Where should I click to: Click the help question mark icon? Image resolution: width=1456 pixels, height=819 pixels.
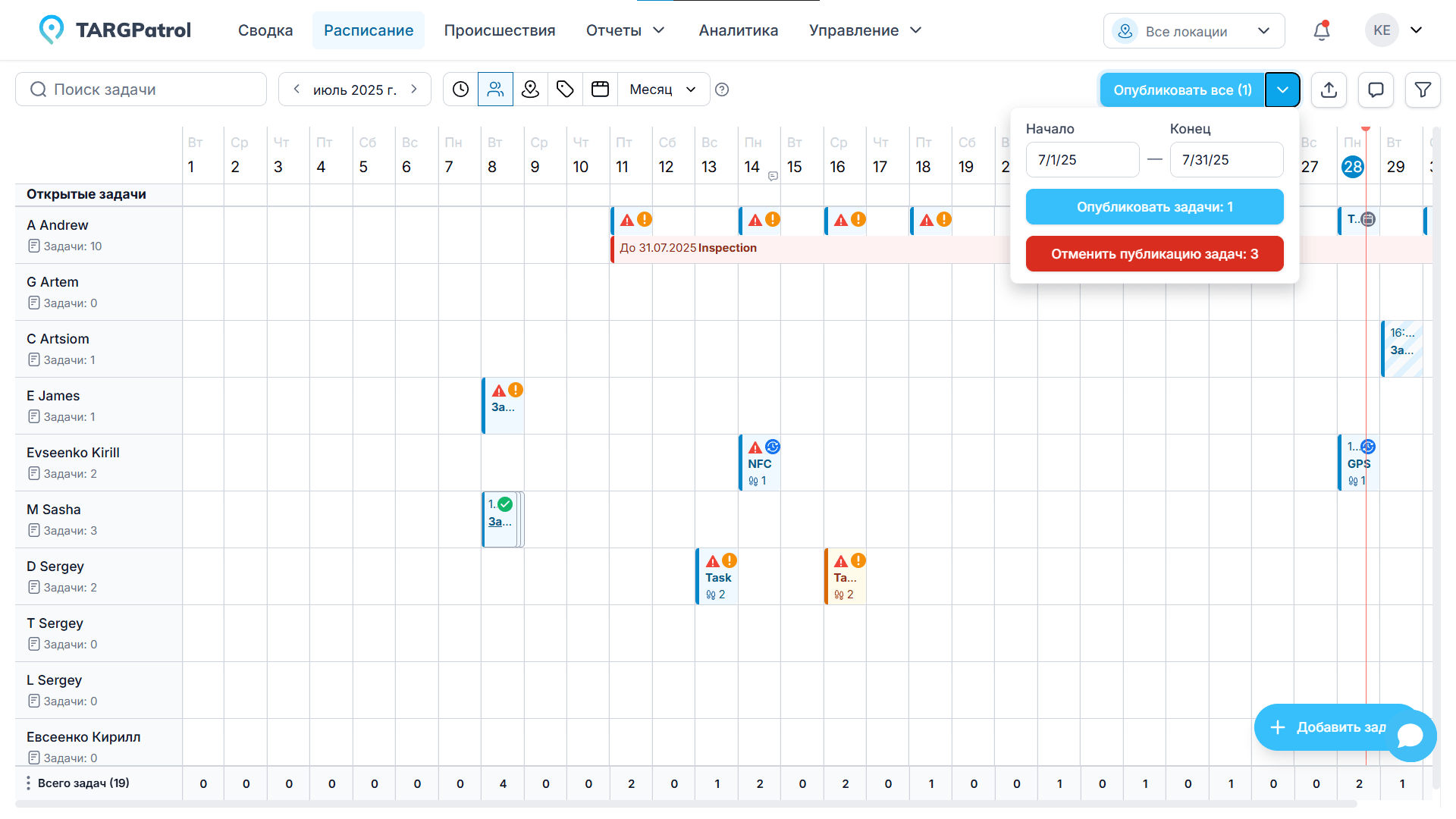[721, 89]
